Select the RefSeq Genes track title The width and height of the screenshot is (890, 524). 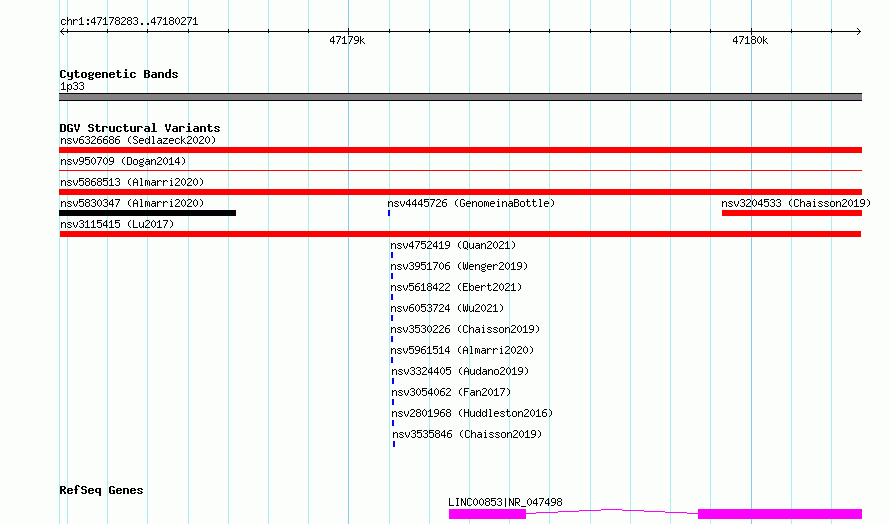[x=101, y=490]
